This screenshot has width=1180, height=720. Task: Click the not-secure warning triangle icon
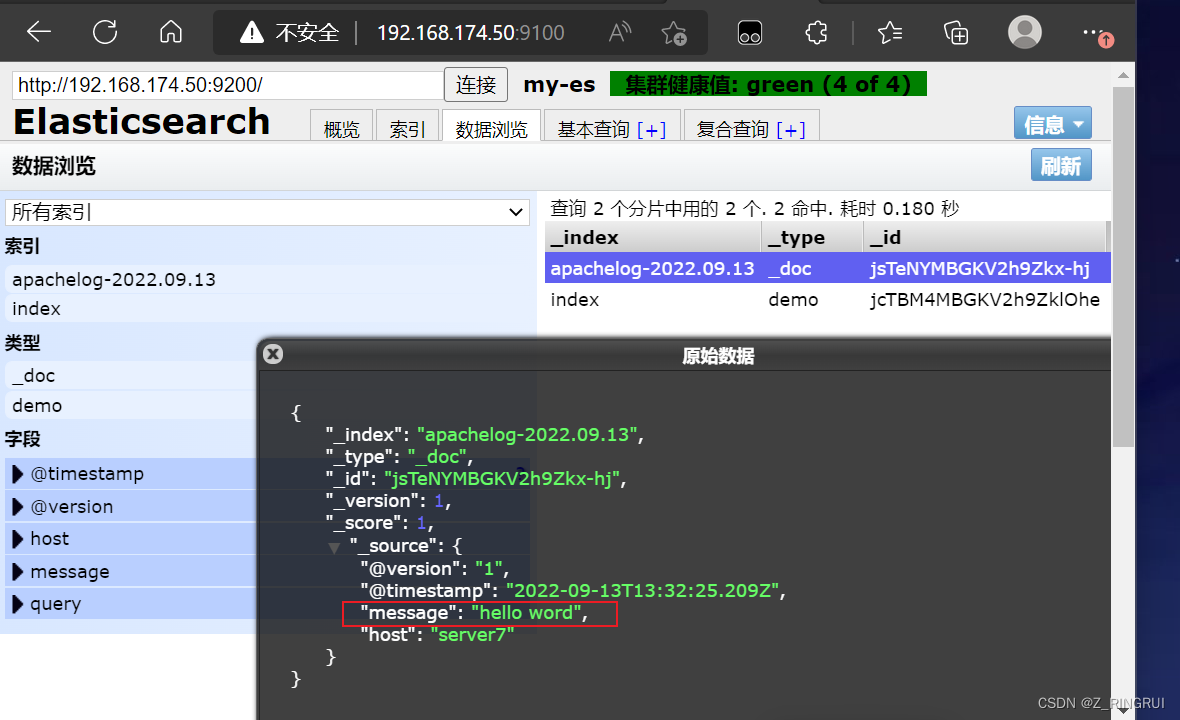tap(251, 32)
